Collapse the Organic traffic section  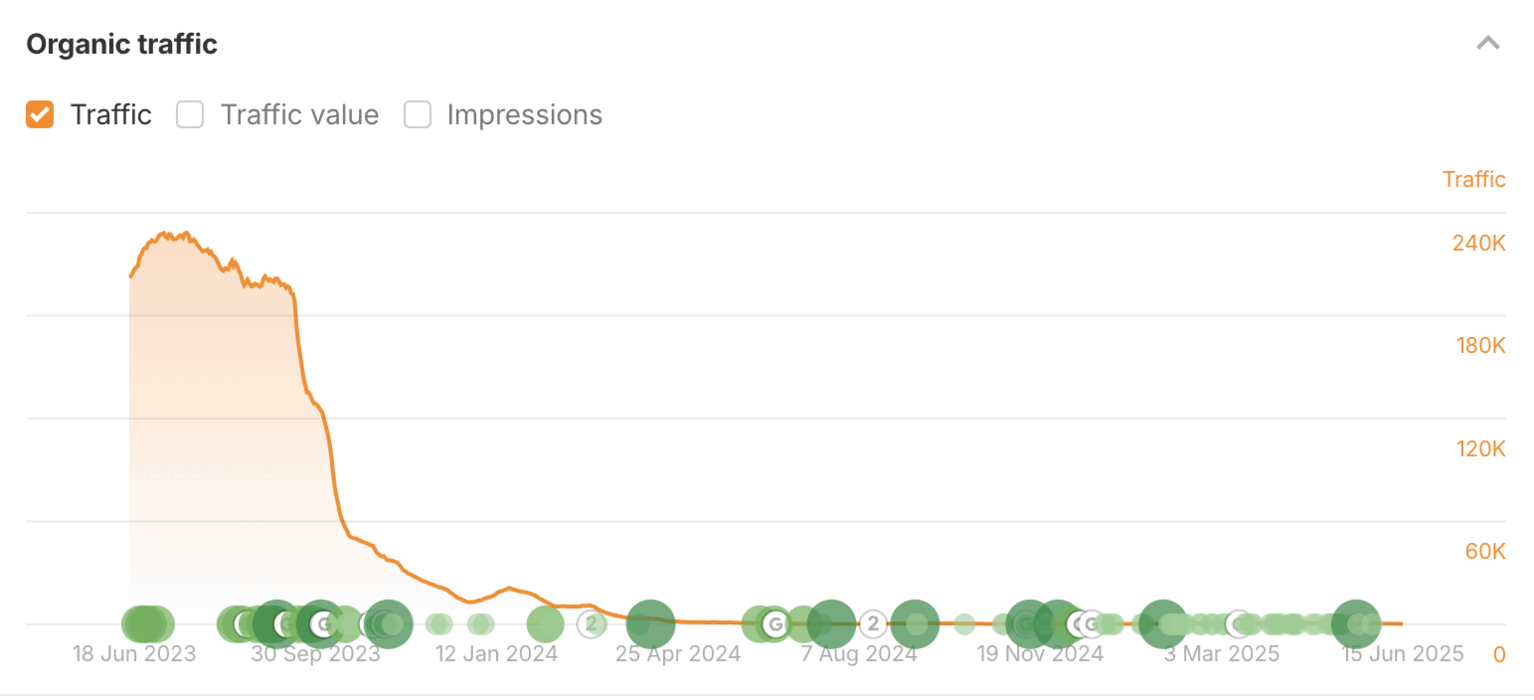tap(1488, 44)
